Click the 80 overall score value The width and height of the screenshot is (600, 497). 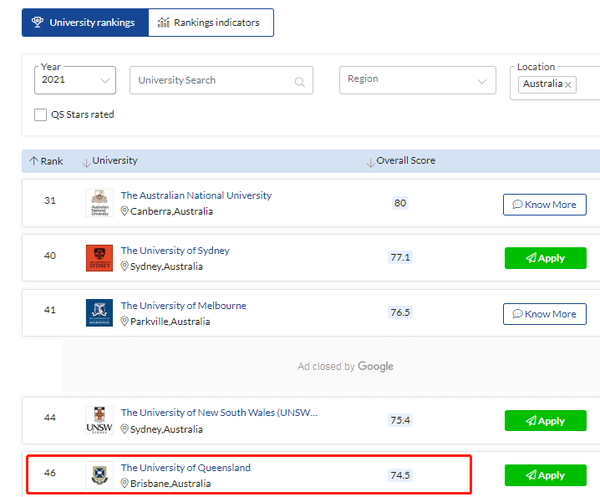click(x=400, y=203)
